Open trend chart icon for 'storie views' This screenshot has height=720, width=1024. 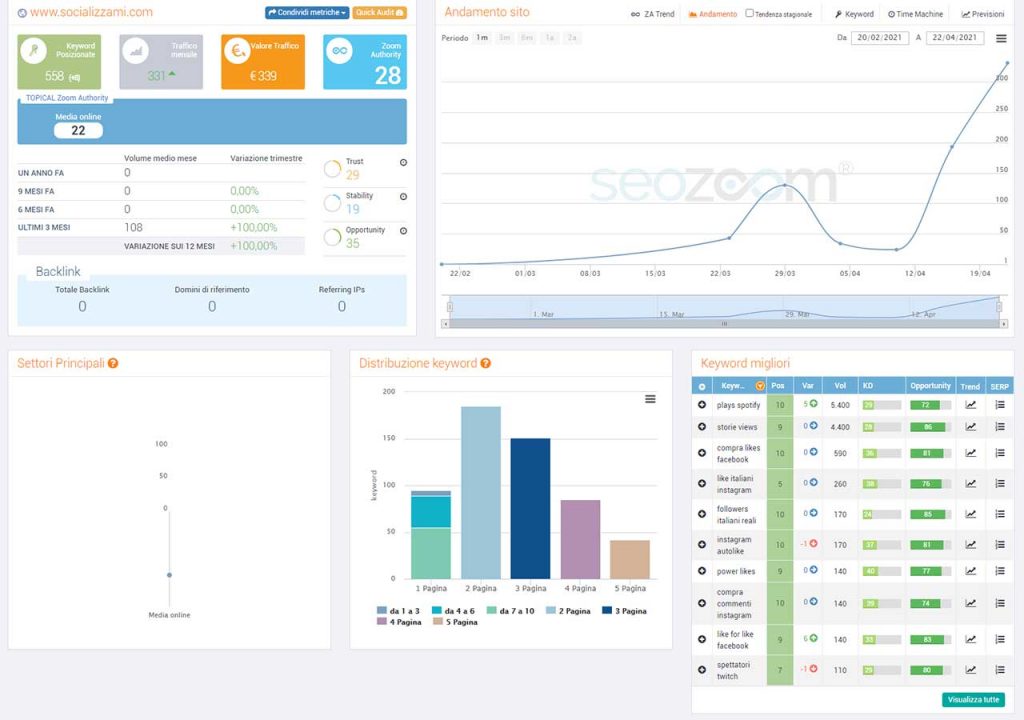click(971, 427)
